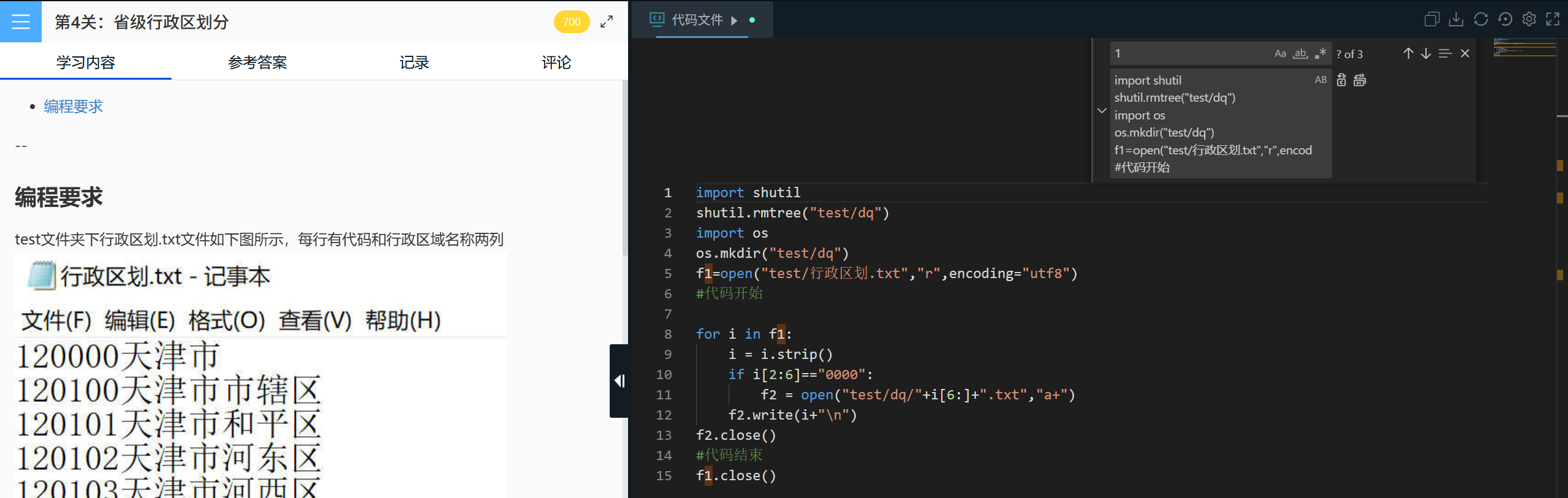Click the 行政区划.txt Notepad screenshot image

pyautogui.click(x=261, y=375)
